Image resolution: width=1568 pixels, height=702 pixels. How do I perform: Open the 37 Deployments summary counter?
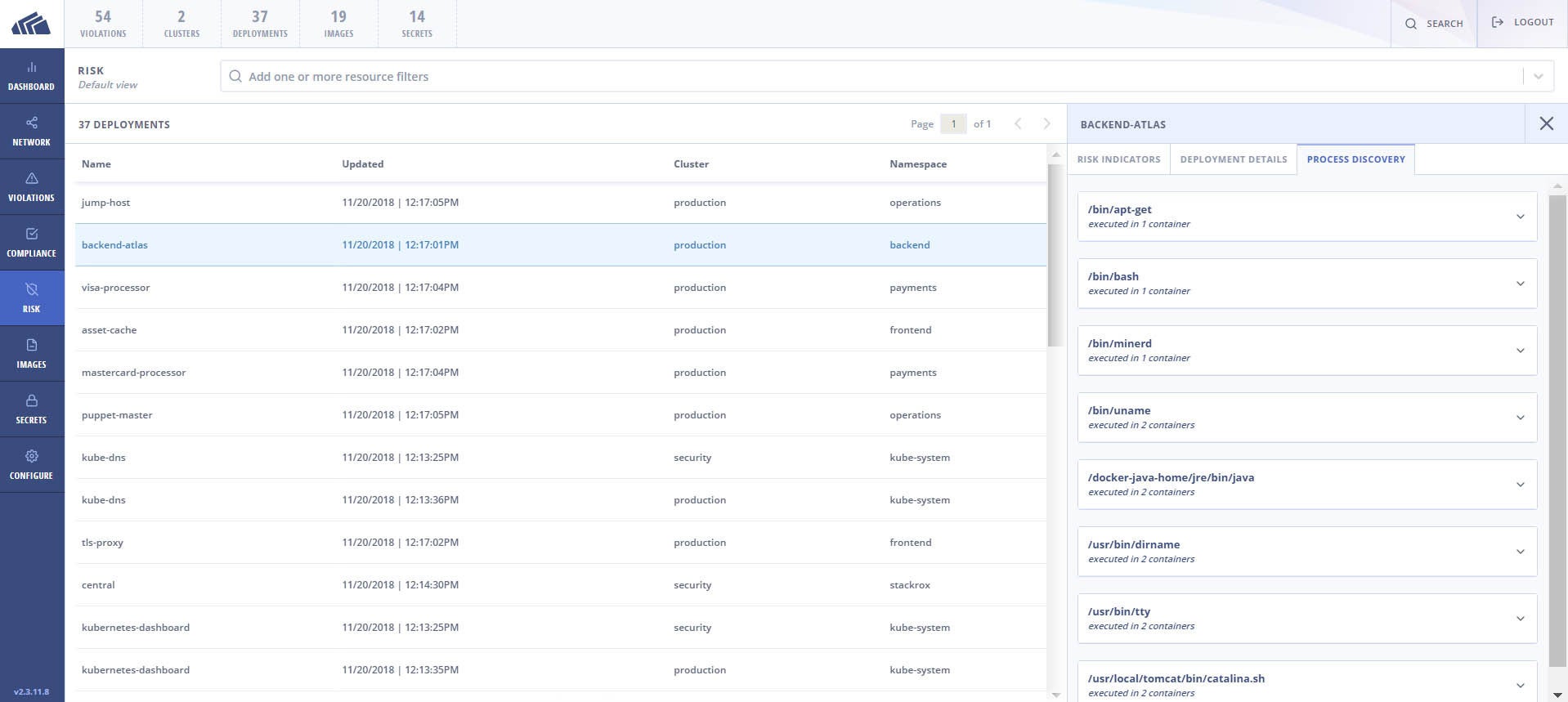(260, 24)
